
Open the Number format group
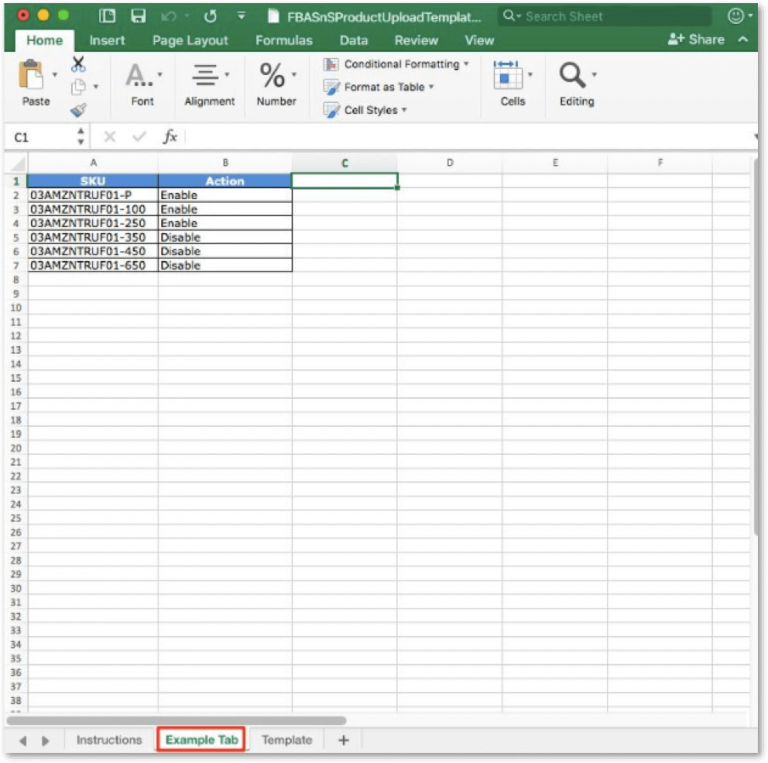click(276, 82)
